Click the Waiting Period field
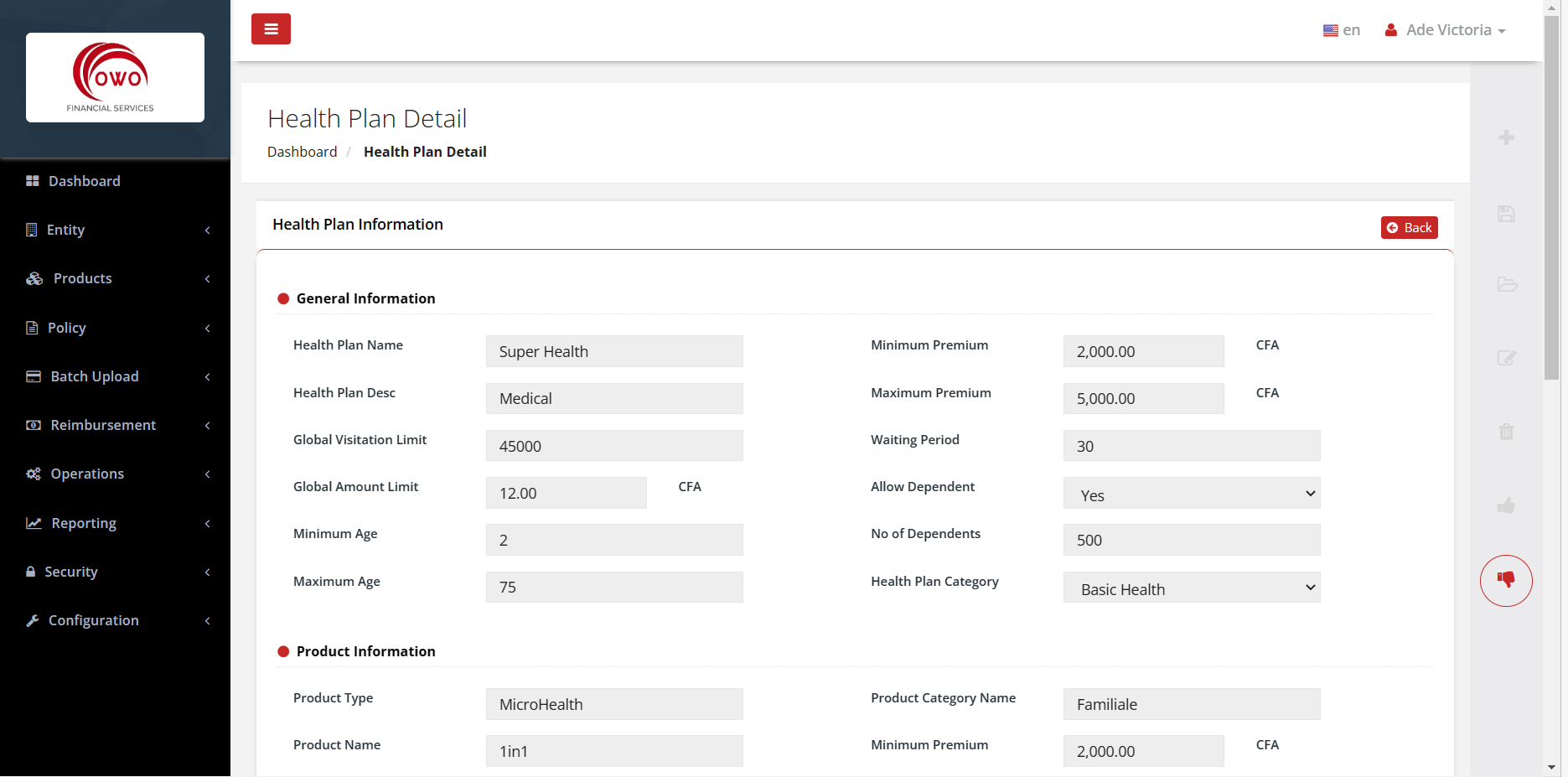The width and height of the screenshot is (1568, 777). (x=1192, y=446)
